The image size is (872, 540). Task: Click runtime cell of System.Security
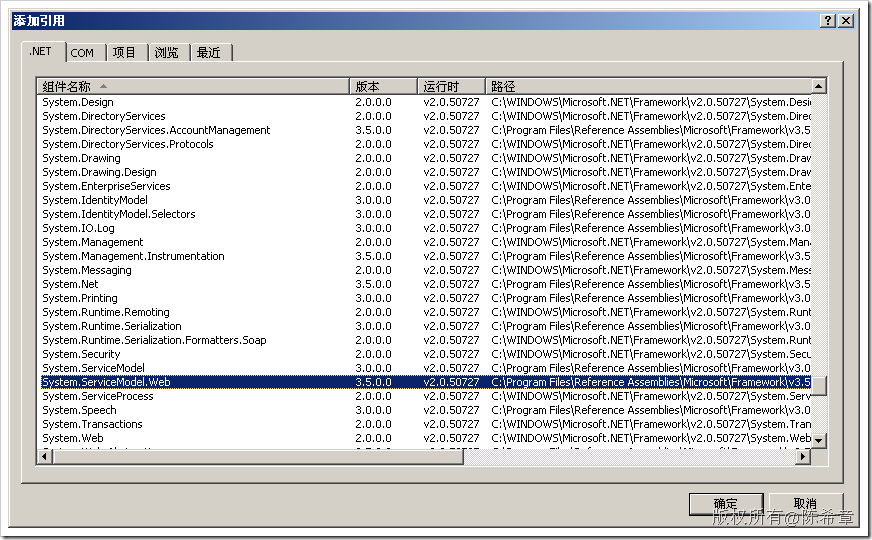(x=451, y=354)
